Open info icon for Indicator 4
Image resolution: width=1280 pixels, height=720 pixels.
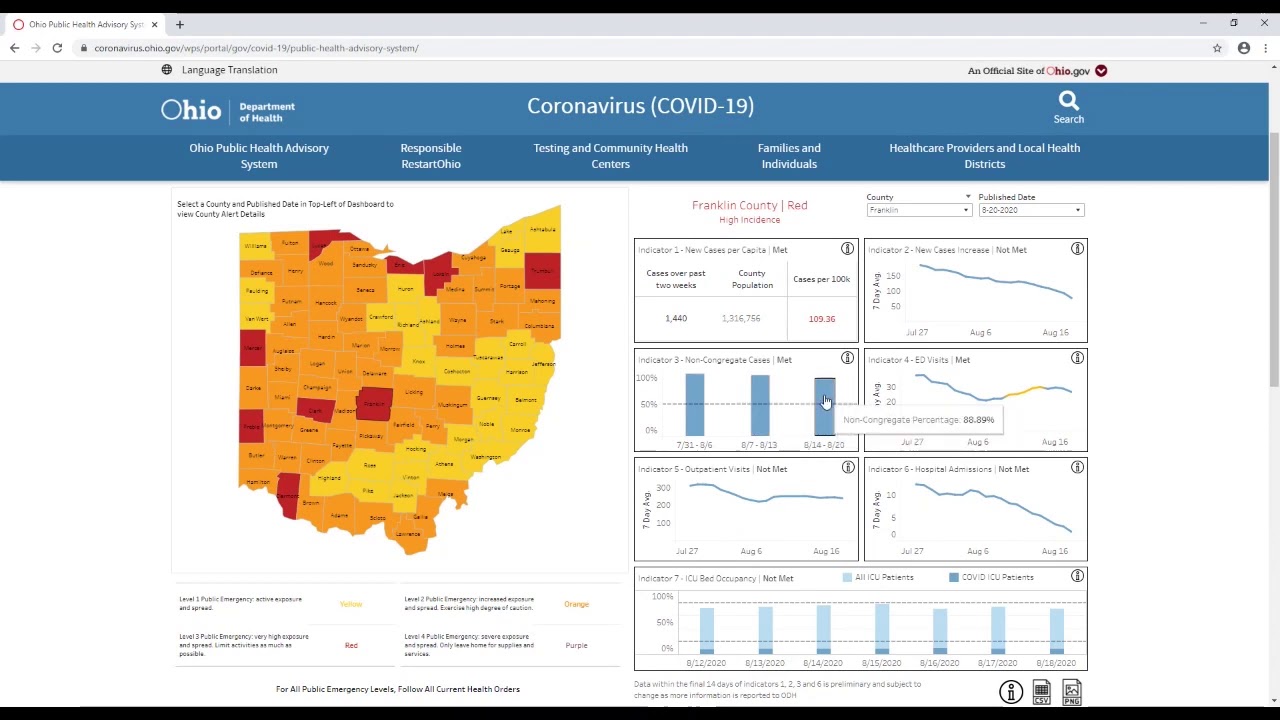click(x=1077, y=358)
